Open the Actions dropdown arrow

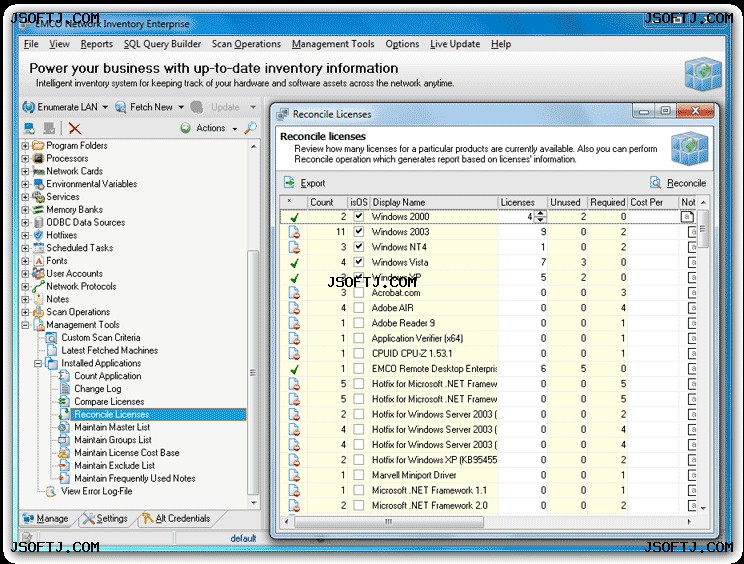click(234, 129)
